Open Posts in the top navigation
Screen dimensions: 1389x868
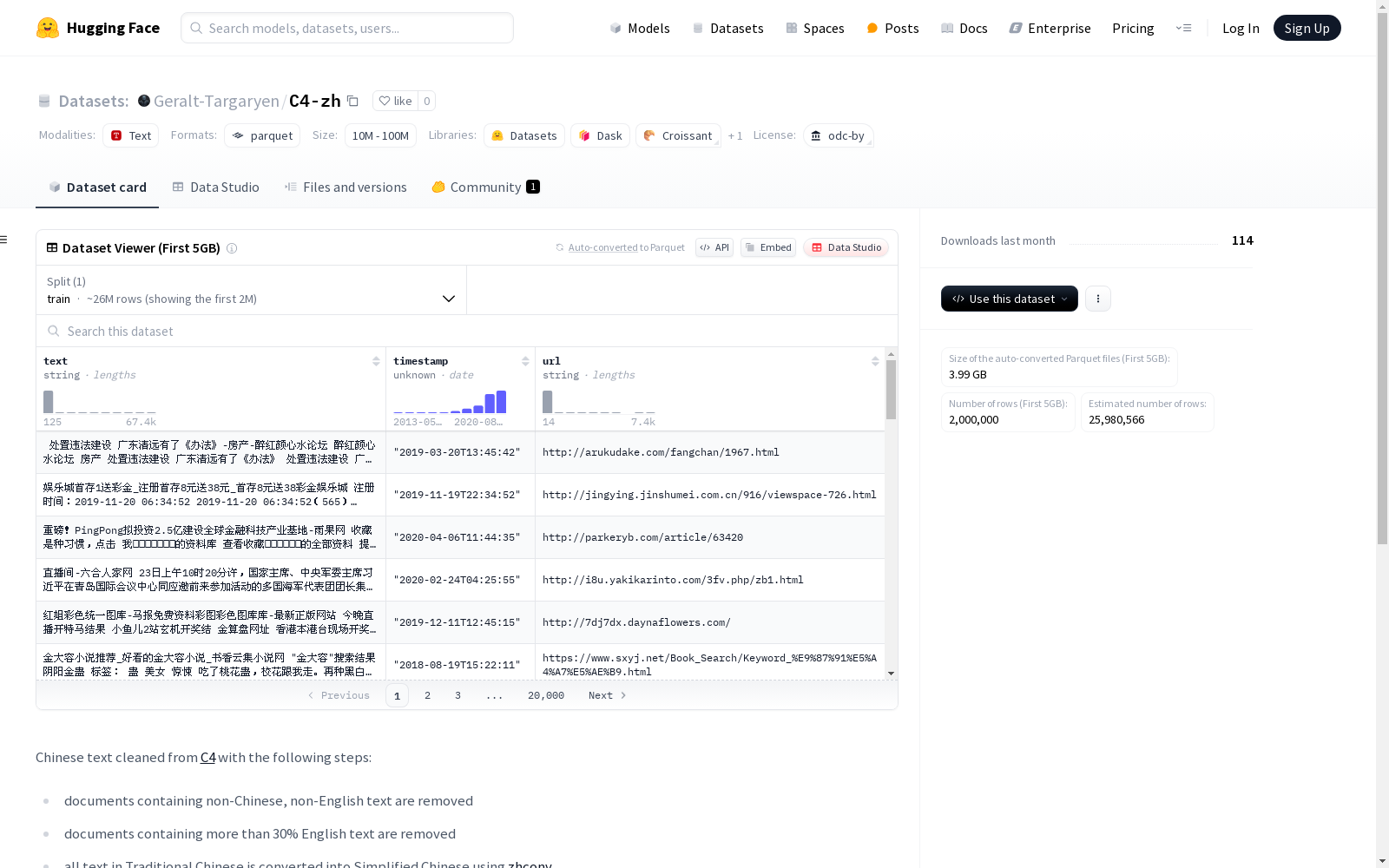(x=892, y=28)
